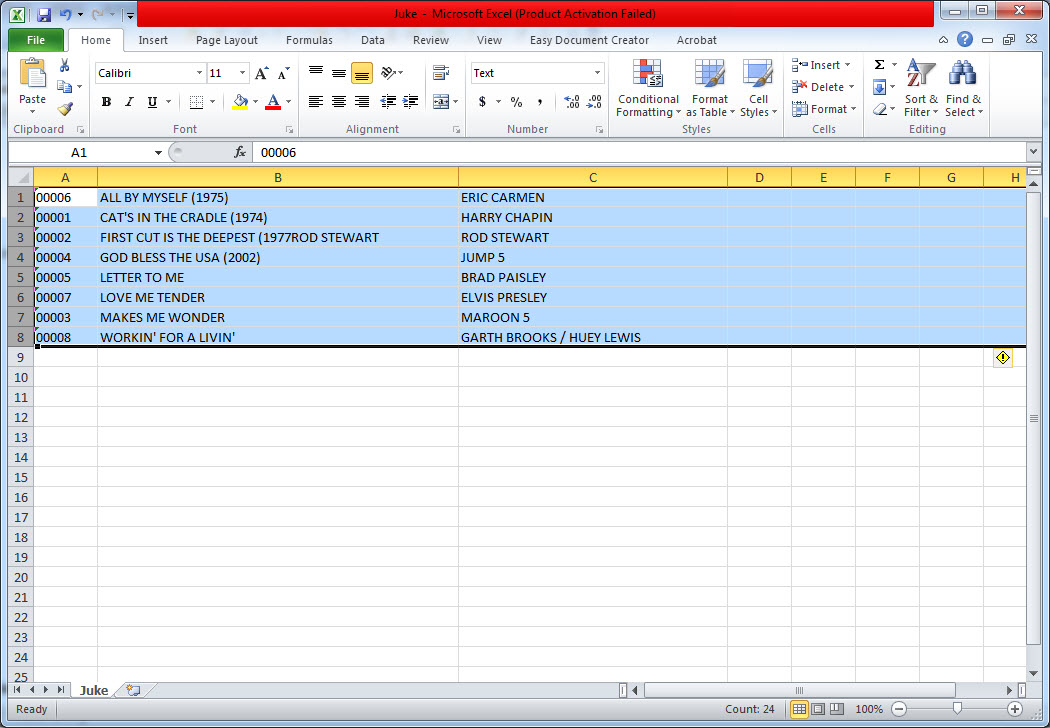Image resolution: width=1050 pixels, height=728 pixels.
Task: Click the AutoSum sigma icon
Action: (x=879, y=65)
